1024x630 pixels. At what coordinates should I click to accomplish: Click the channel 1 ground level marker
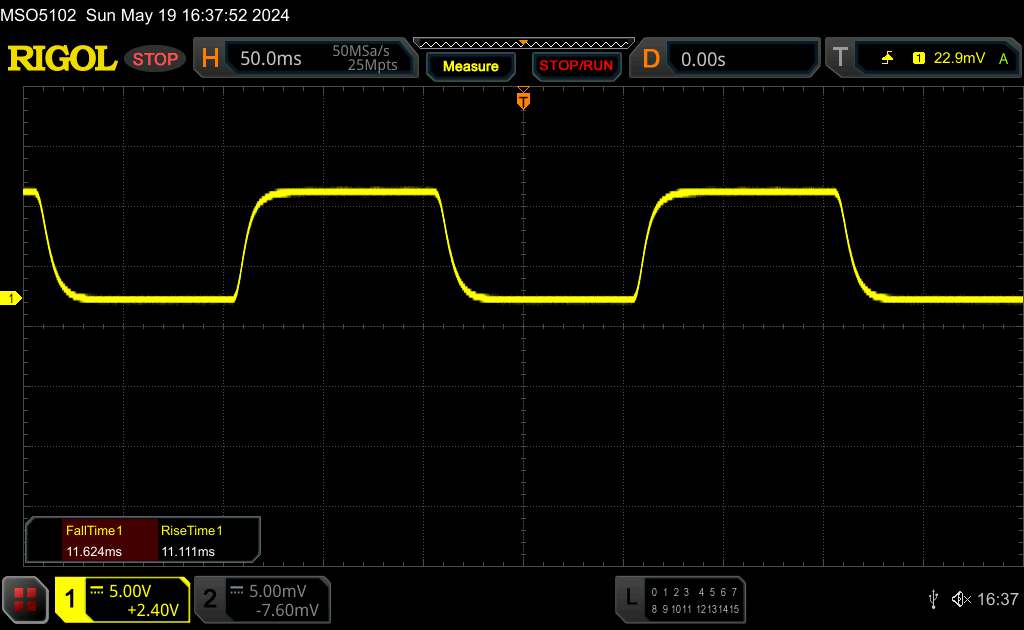click(x=10, y=298)
